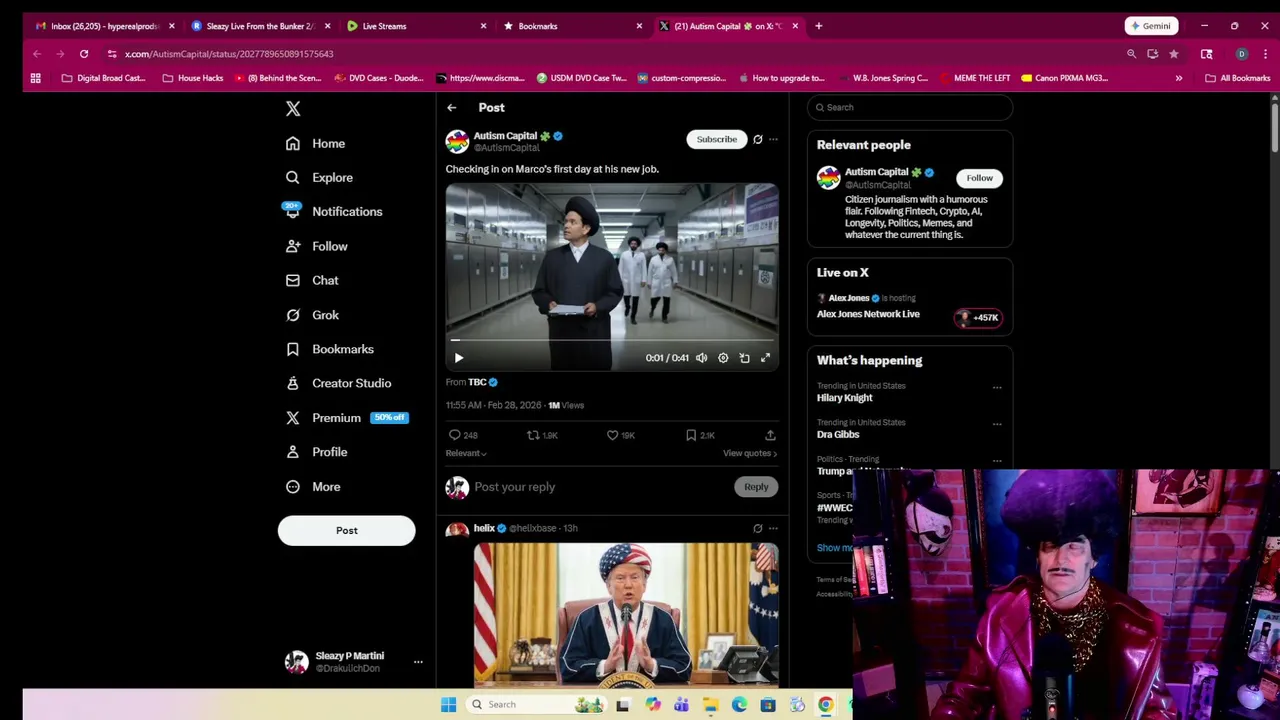Open House Hacks bookmark folder
The image size is (1280, 720).
pyautogui.click(x=193, y=78)
